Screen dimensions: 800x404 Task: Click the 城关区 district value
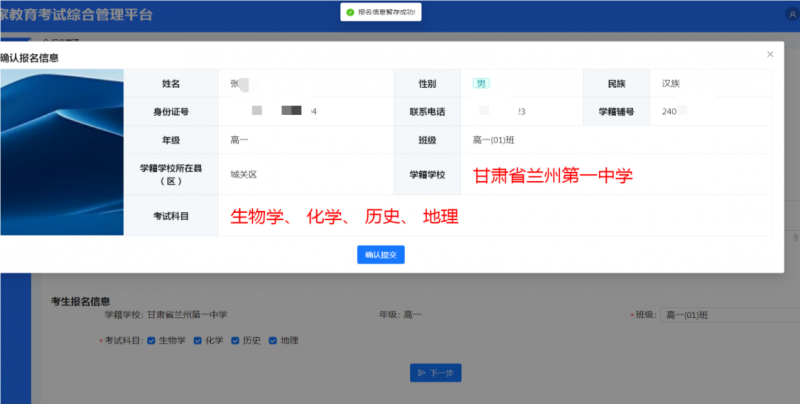pyautogui.click(x=244, y=174)
